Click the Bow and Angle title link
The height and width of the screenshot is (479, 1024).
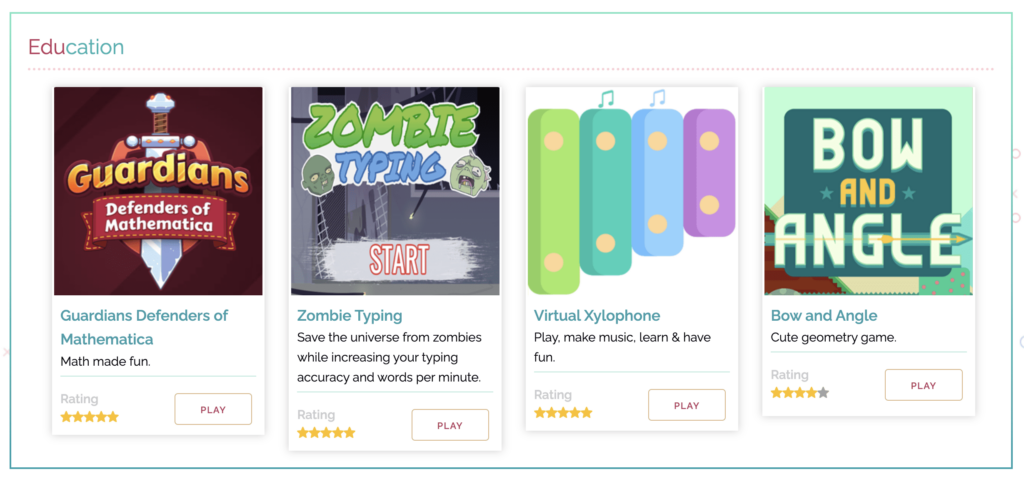point(824,316)
